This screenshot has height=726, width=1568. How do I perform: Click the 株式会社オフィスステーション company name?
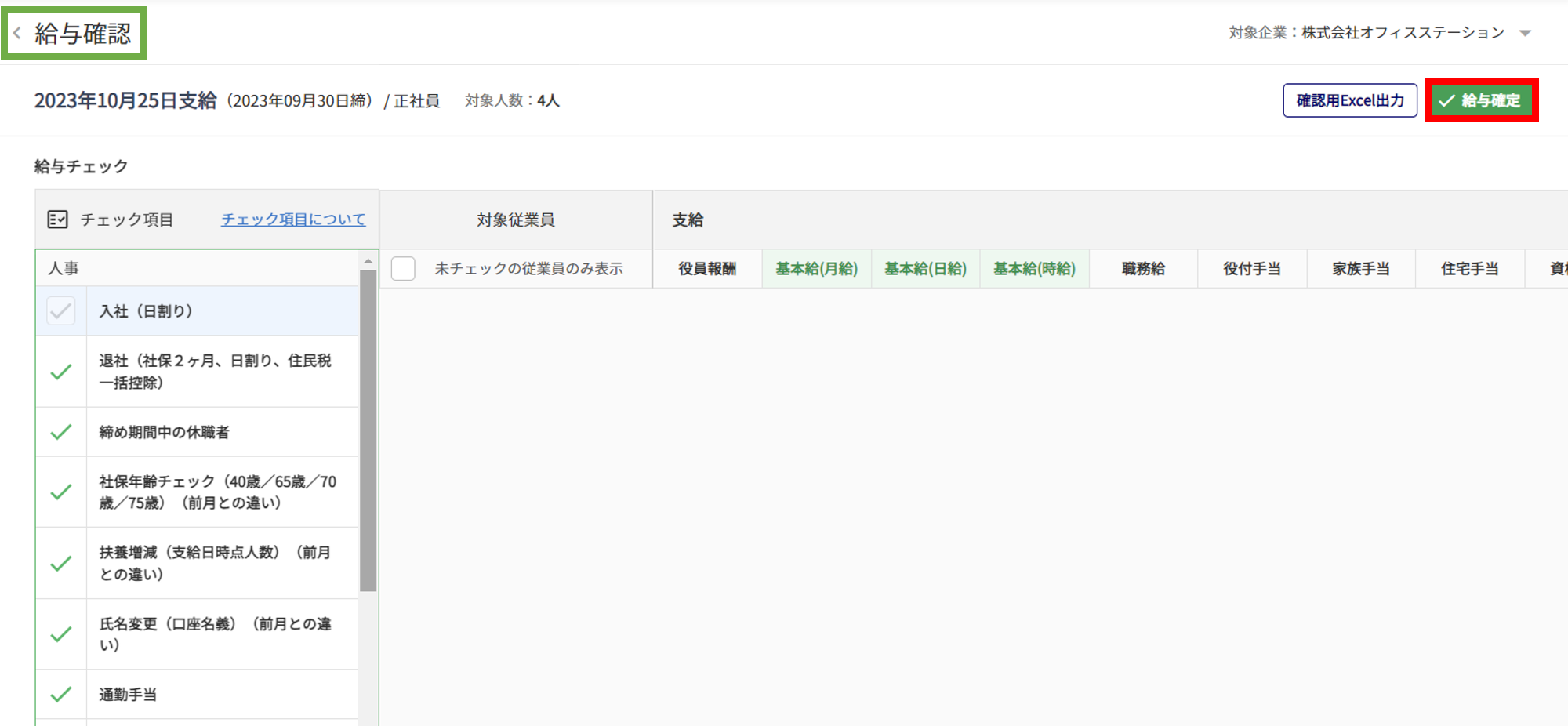[1403, 33]
